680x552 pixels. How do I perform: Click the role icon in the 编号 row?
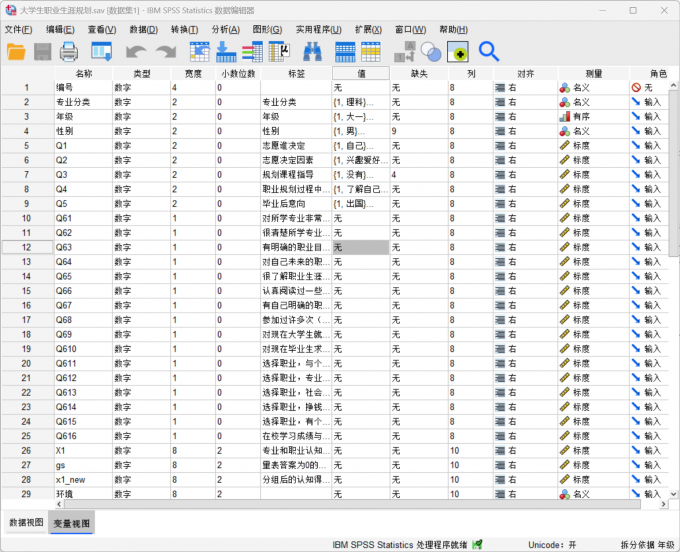point(636,88)
